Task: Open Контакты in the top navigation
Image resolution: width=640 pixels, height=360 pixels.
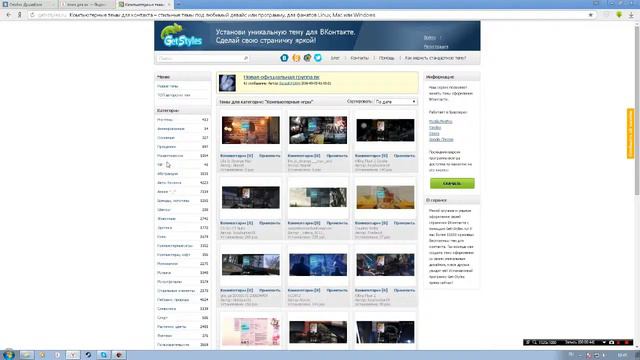Action: (x=359, y=58)
